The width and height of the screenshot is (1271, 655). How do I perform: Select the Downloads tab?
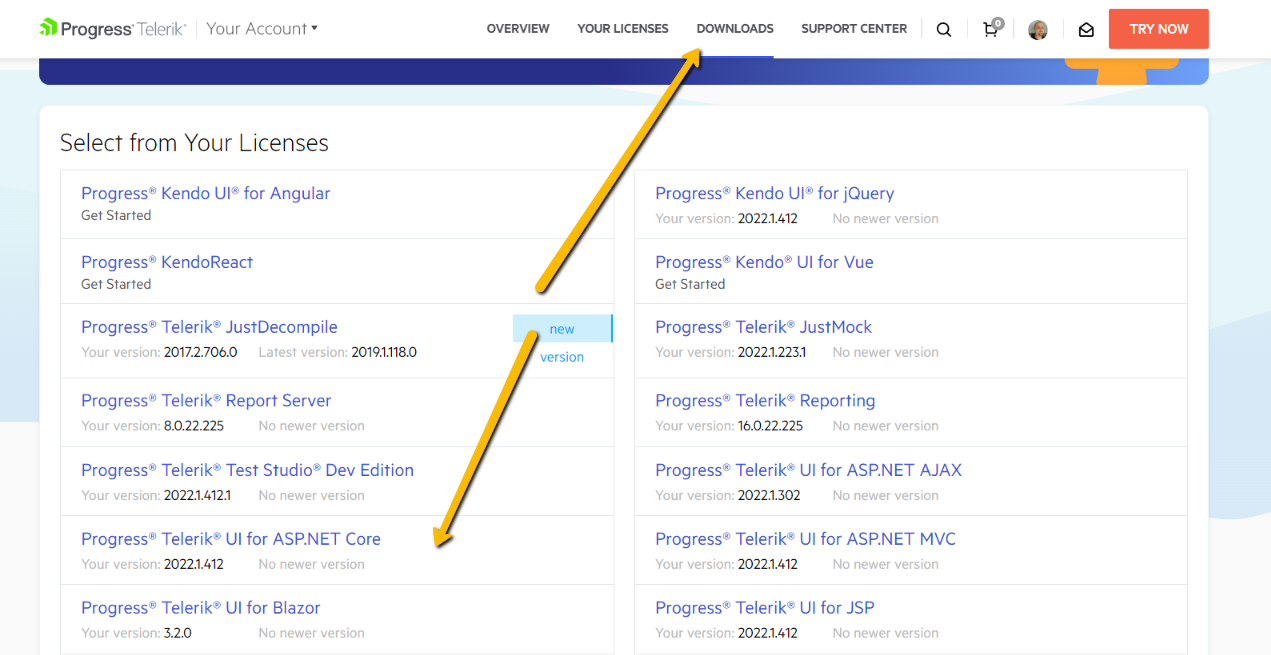coord(735,29)
